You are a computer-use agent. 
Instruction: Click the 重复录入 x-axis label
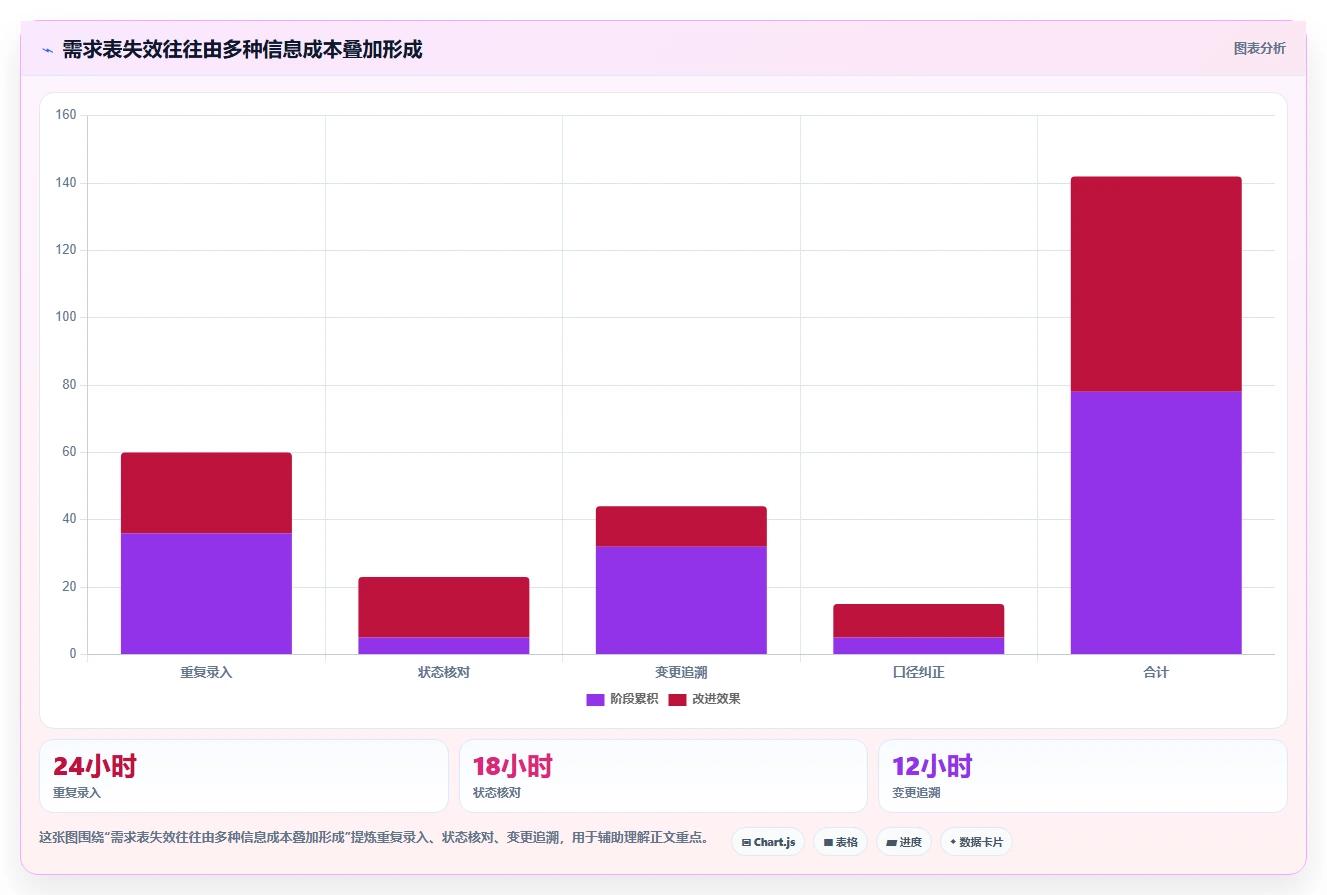(206, 672)
